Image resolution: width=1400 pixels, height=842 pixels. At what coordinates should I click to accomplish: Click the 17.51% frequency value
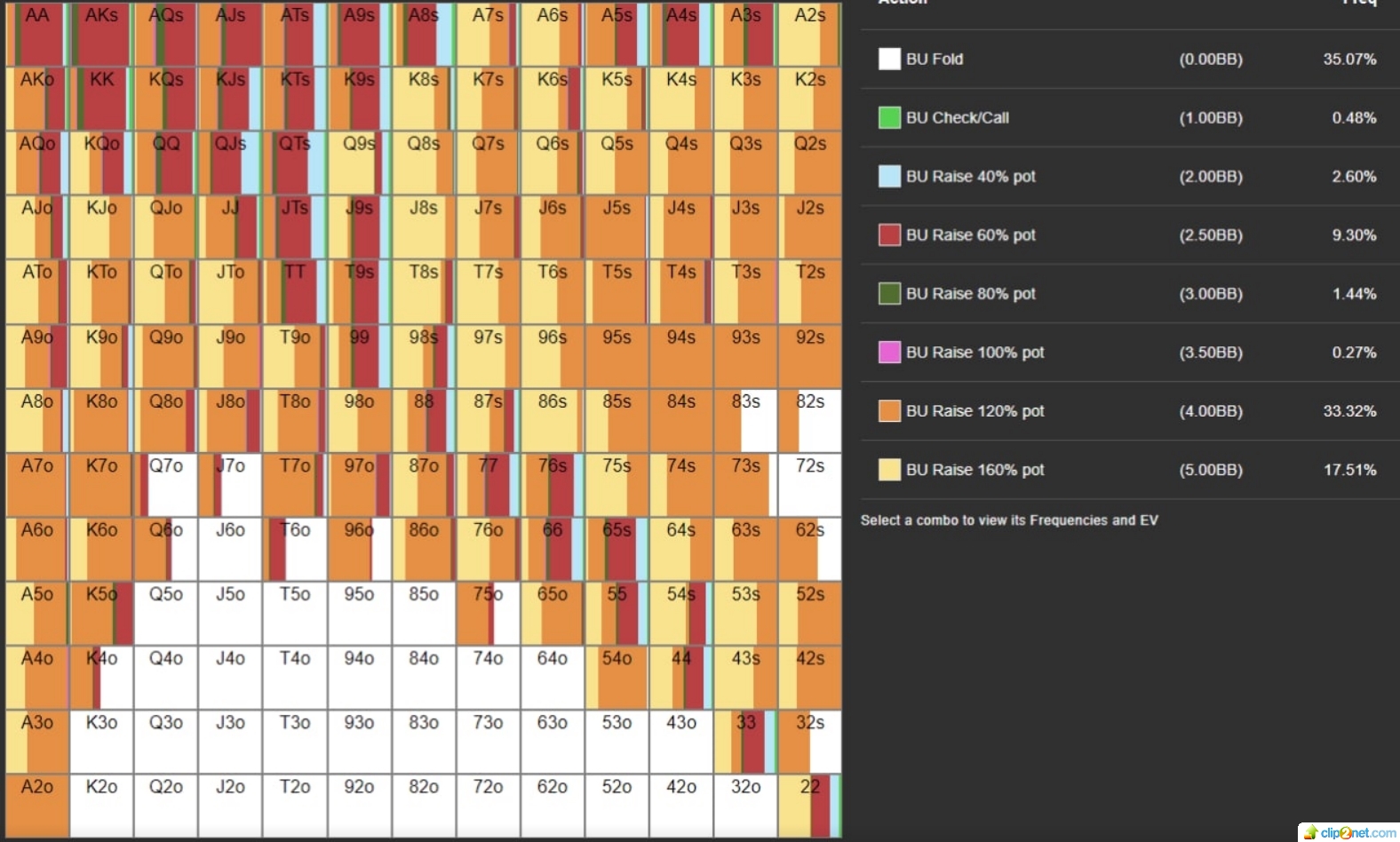pyautogui.click(x=1349, y=469)
